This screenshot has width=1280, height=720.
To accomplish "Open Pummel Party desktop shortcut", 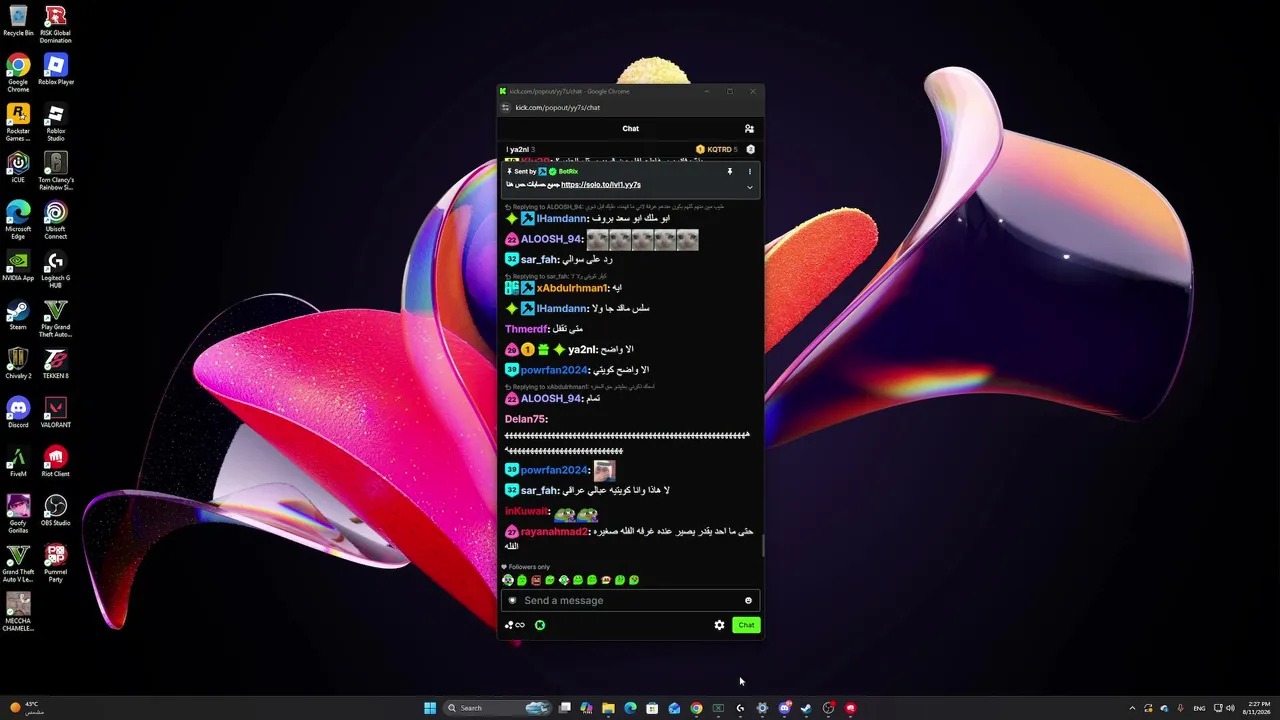I will pyautogui.click(x=56, y=563).
